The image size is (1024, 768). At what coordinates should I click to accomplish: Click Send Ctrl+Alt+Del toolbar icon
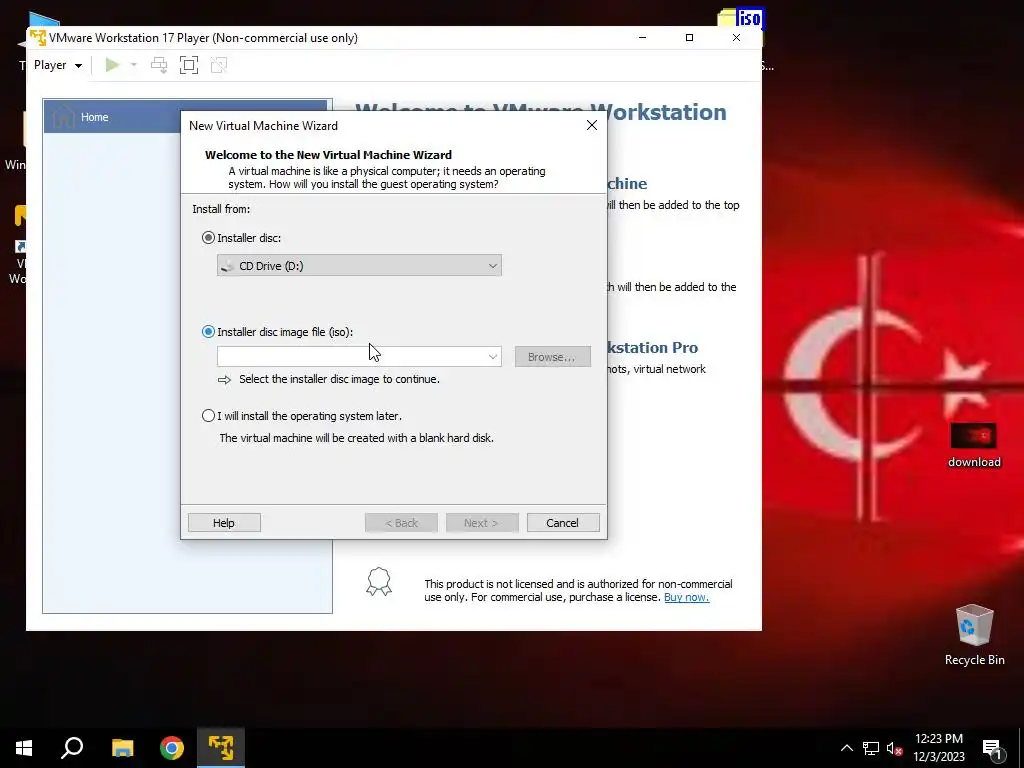click(x=159, y=65)
